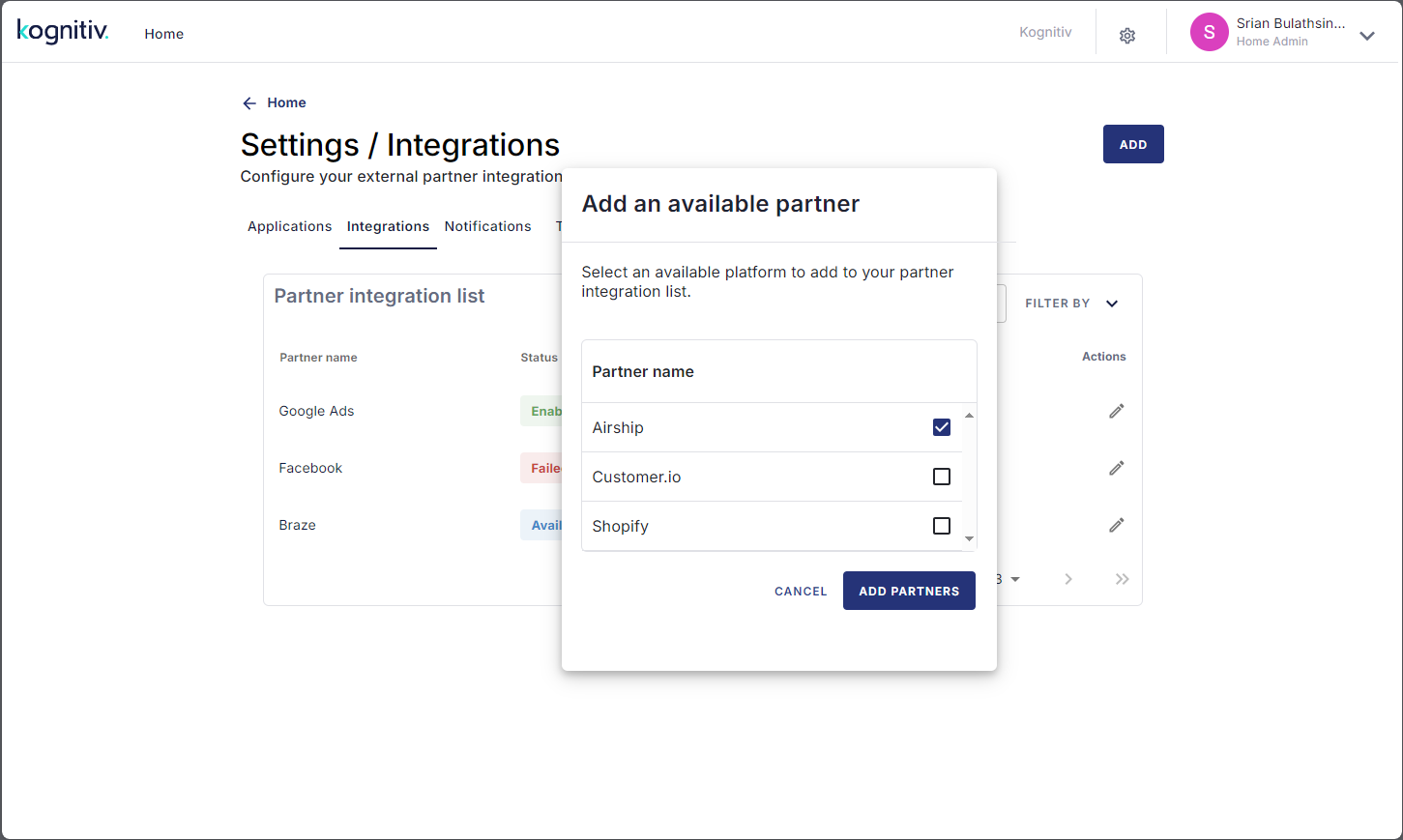Jump to last page double arrow
The width and height of the screenshot is (1403, 840).
(1122, 579)
